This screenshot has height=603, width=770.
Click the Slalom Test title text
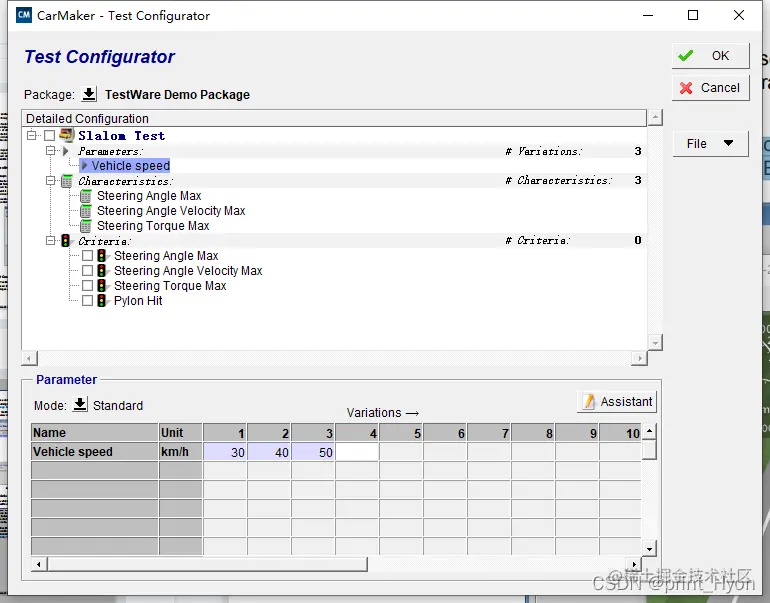121,136
